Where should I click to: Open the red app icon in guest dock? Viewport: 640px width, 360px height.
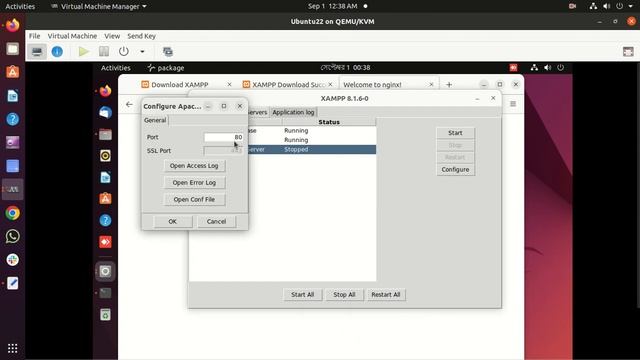point(105,242)
